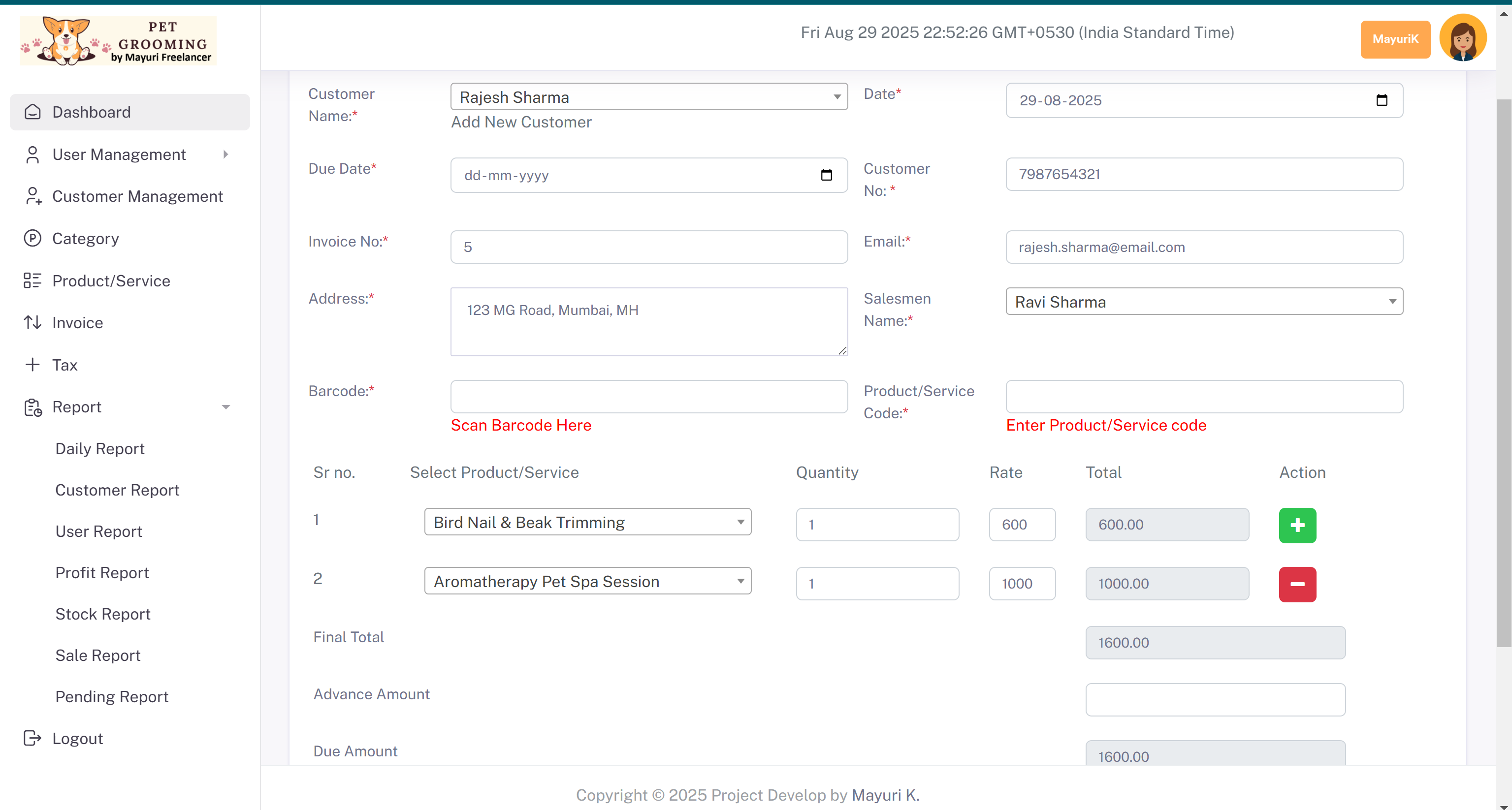Click the Product/Service Code input field
Screen dimensions: 1512x810
click(1204, 397)
